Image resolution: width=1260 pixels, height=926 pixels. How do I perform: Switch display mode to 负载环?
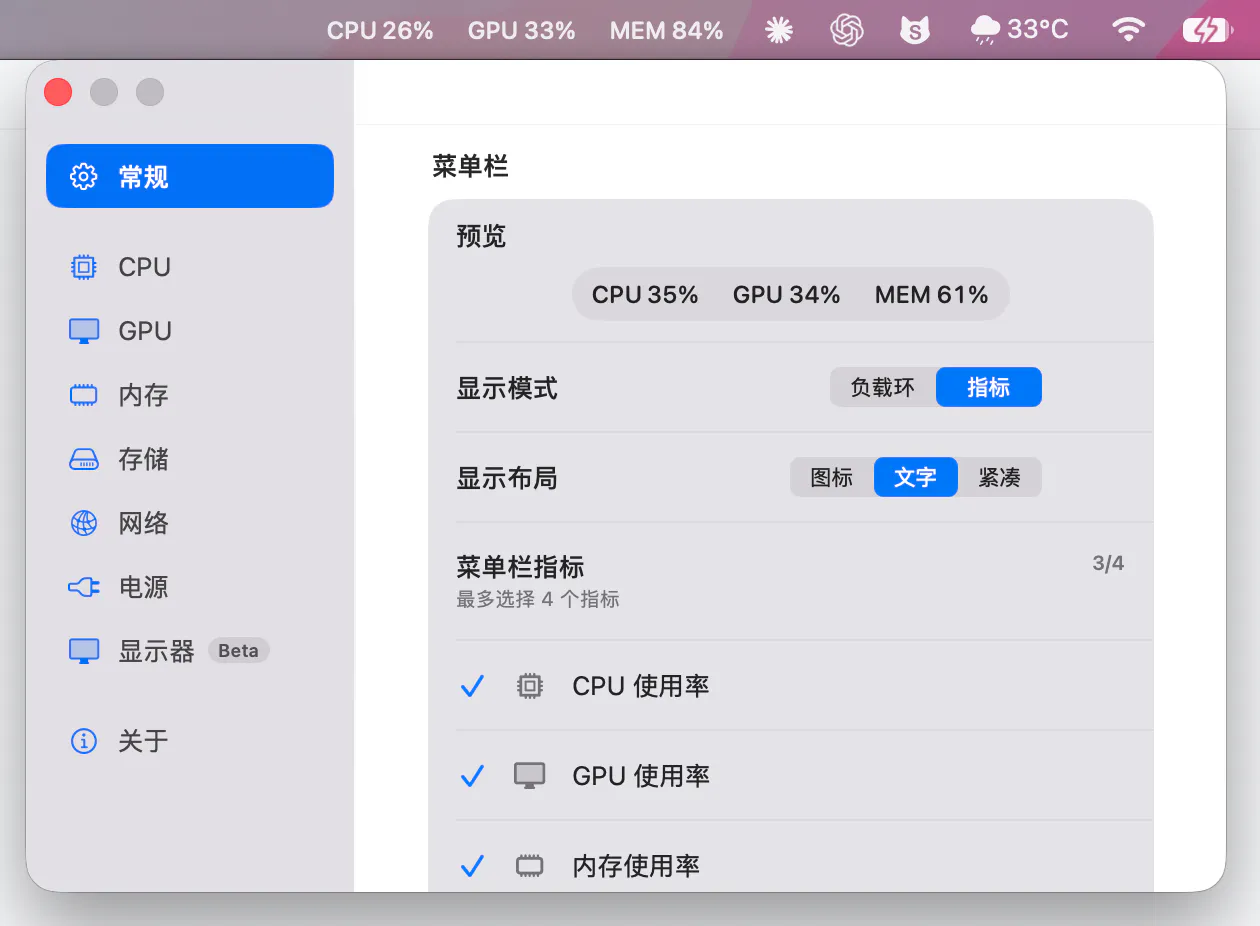pyautogui.click(x=883, y=387)
